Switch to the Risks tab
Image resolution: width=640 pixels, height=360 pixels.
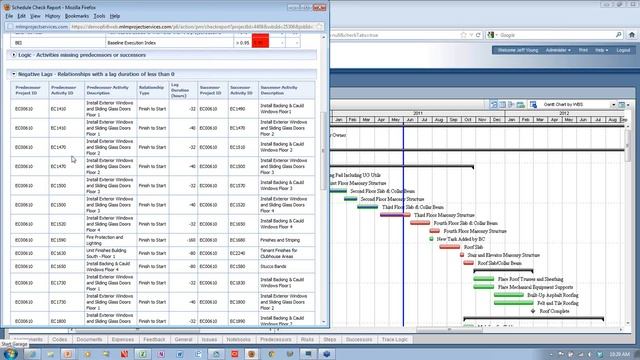(x=307, y=339)
